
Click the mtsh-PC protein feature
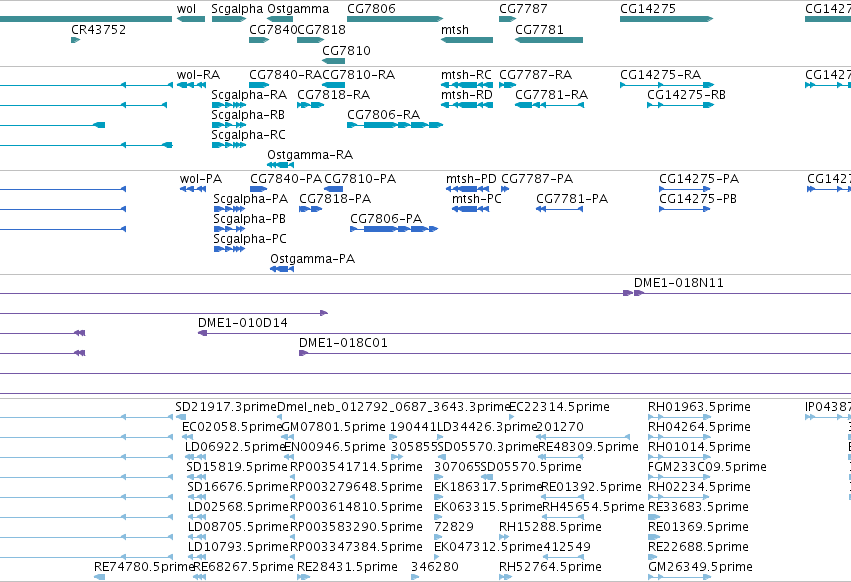(x=471, y=209)
